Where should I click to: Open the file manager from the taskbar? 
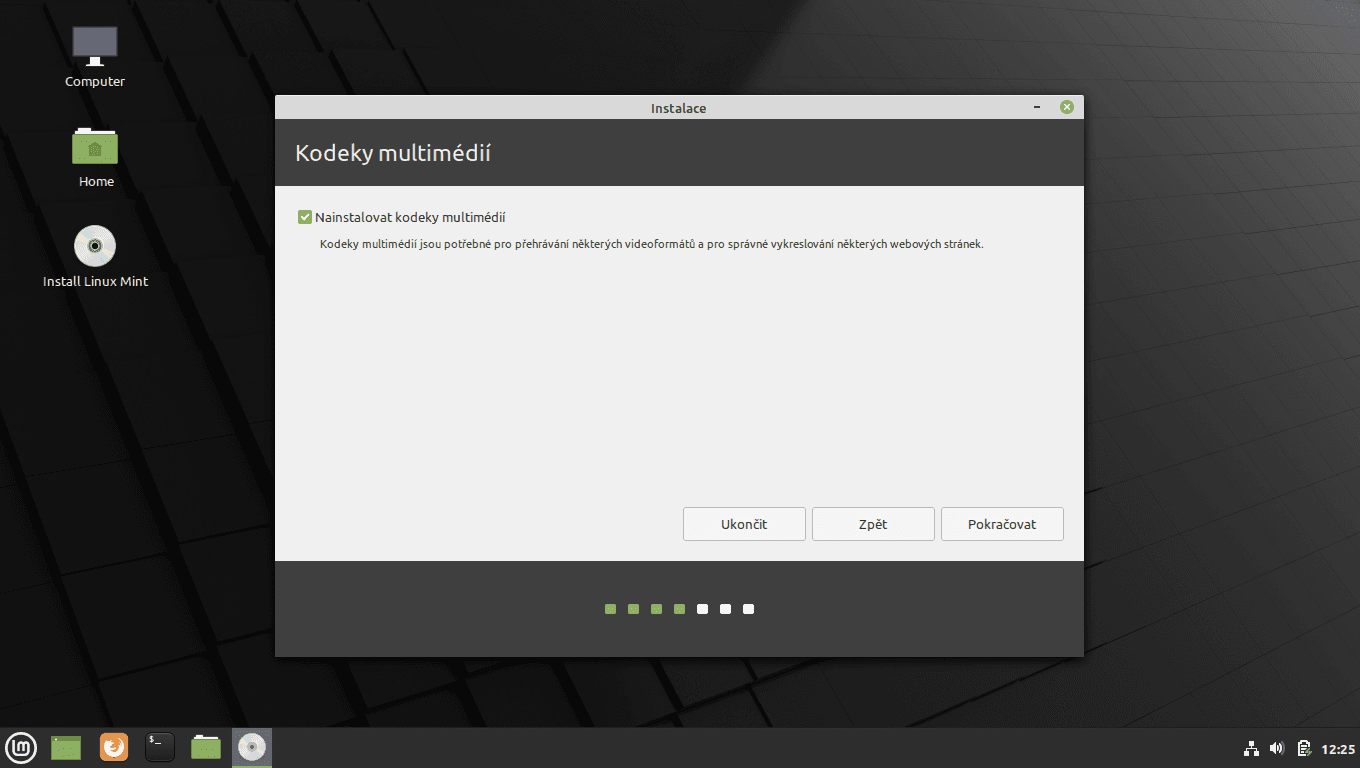click(205, 747)
